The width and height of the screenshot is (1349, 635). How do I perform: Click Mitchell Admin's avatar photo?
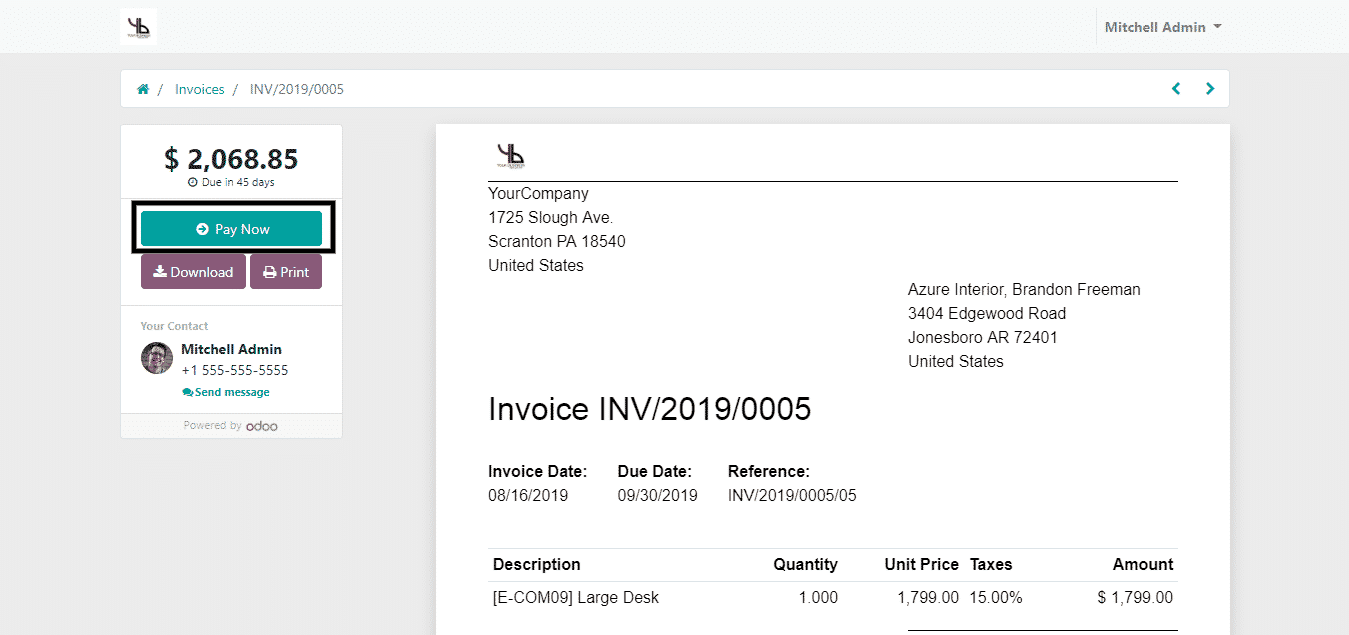[157, 358]
